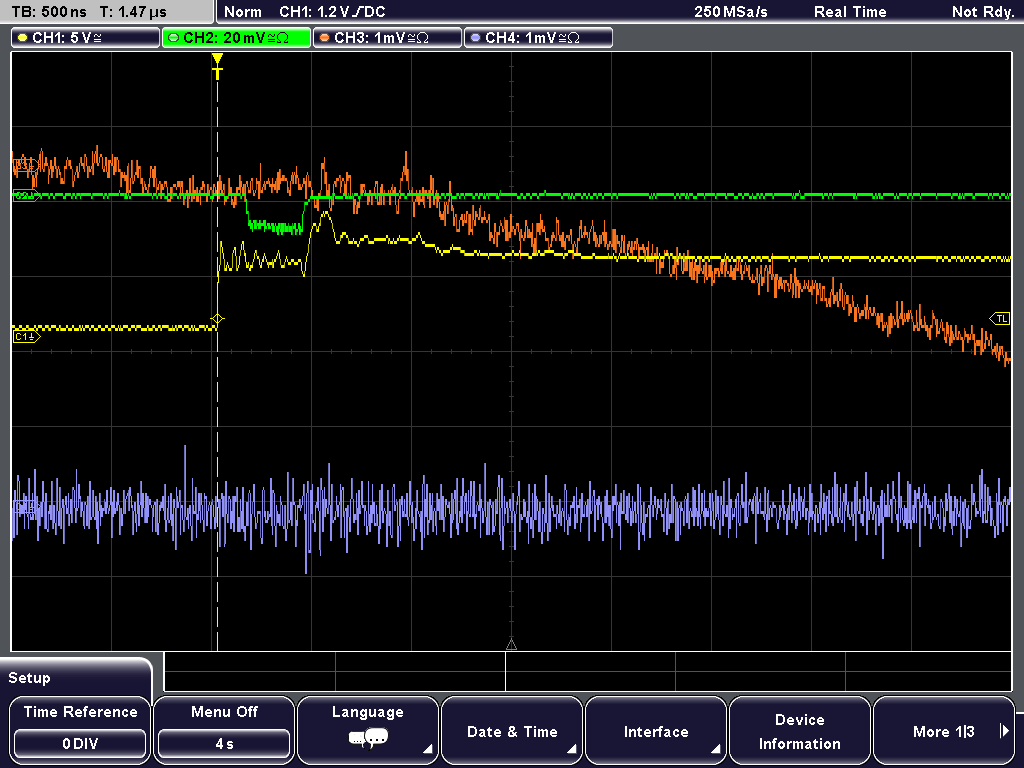Click the C1 ground reference marker

[x=26, y=337]
